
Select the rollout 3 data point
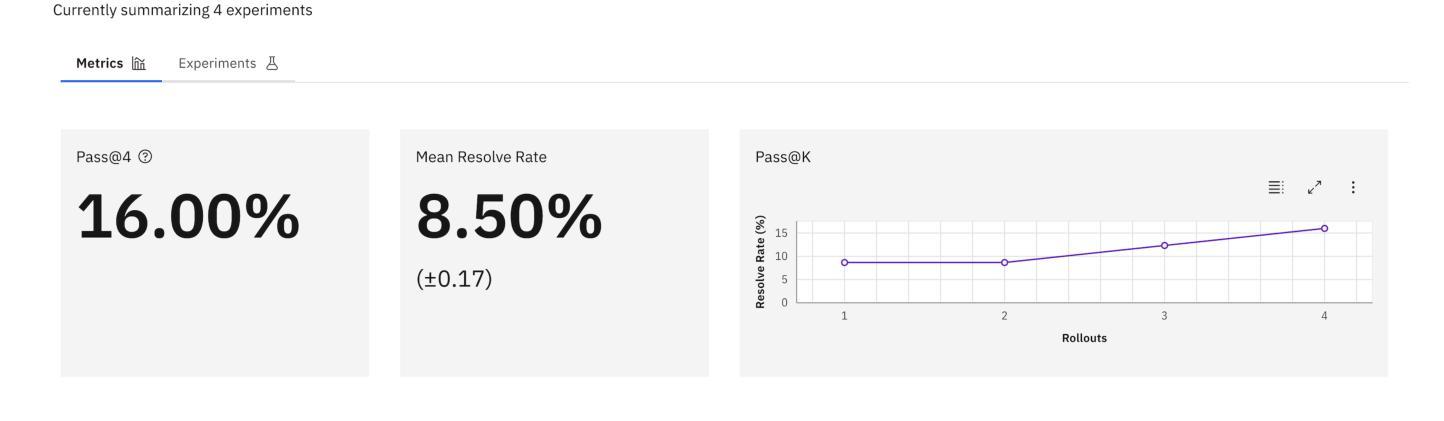pyautogui.click(x=1164, y=245)
